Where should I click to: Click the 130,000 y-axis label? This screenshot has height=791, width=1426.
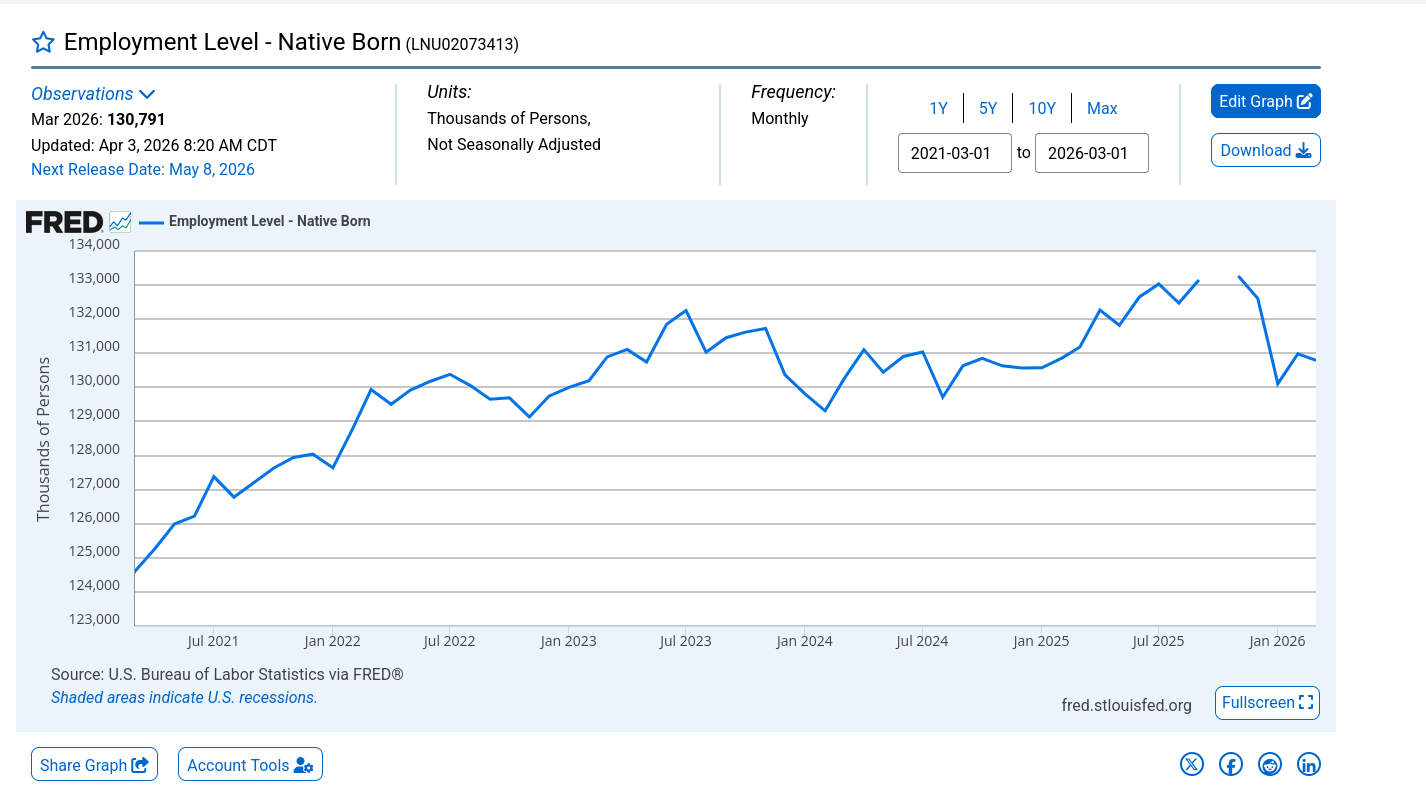click(x=94, y=381)
